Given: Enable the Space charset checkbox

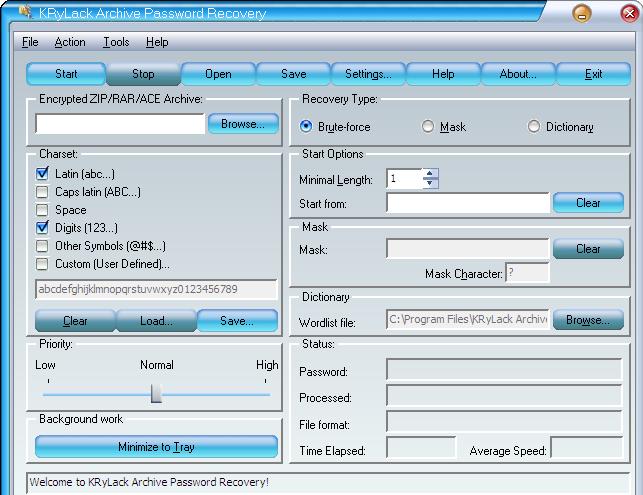Looking at the screenshot, I should pos(42,210).
